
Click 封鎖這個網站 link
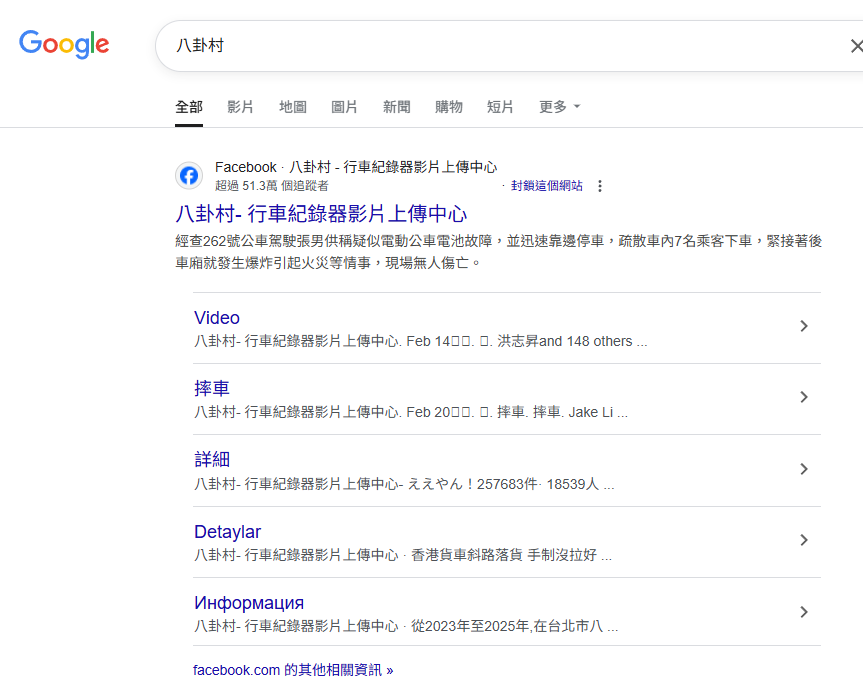(547, 186)
